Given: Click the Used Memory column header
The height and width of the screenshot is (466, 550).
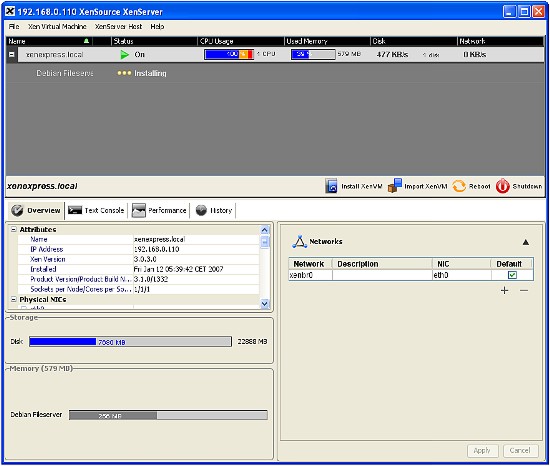Looking at the screenshot, I should (x=327, y=41).
